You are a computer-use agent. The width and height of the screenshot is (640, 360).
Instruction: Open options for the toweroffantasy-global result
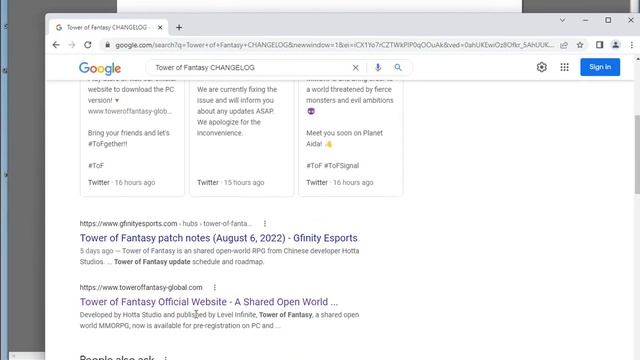[x=215, y=287]
